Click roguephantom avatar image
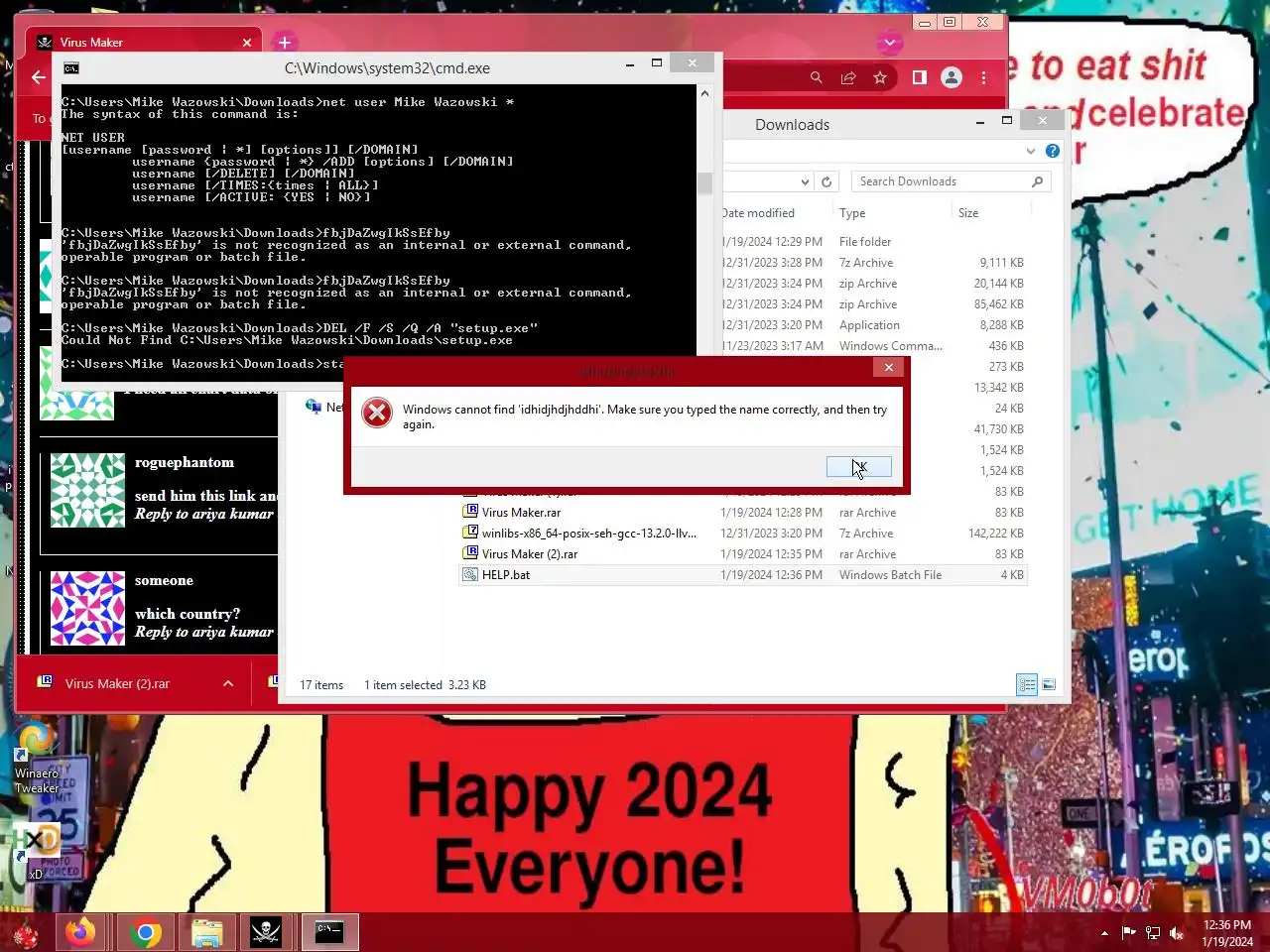This screenshot has width=1270, height=952. (87, 490)
